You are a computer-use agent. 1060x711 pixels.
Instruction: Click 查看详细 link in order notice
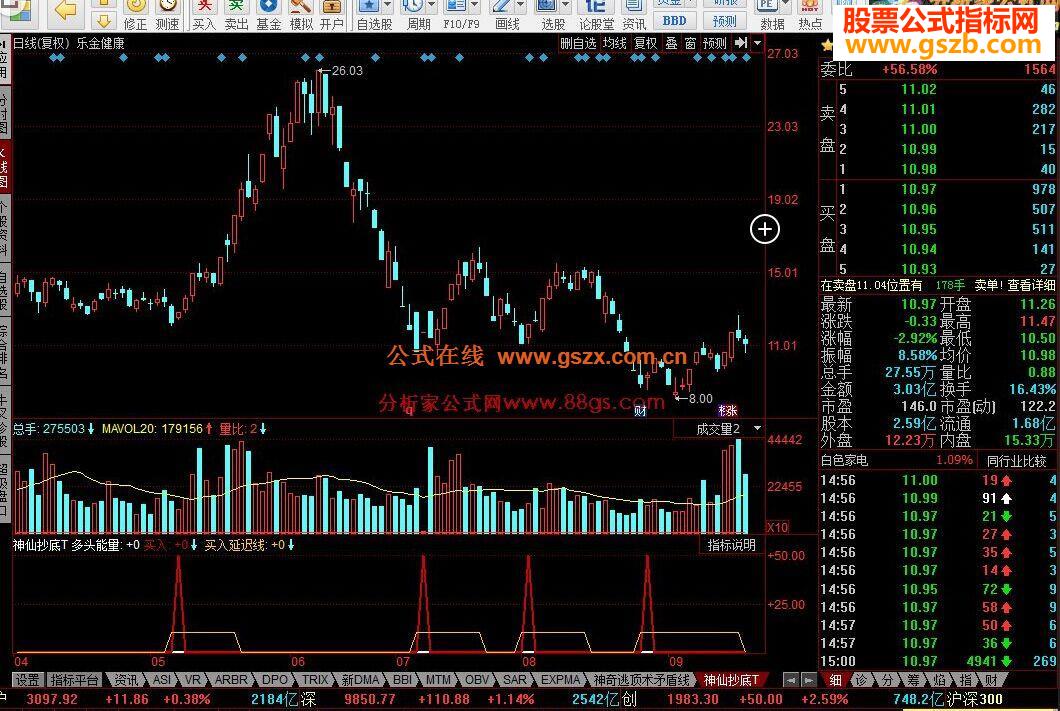click(x=1031, y=286)
